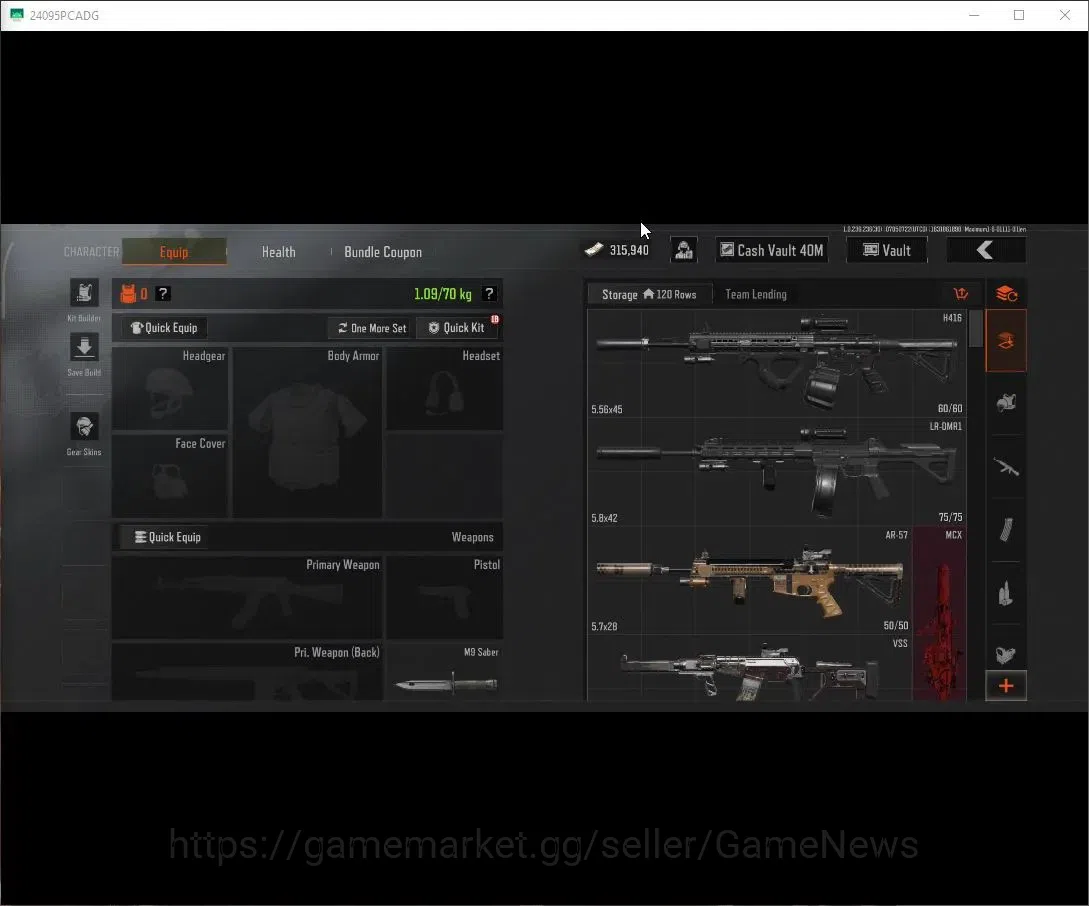
Task: Open the Bundle Coupon tab
Action: click(x=383, y=252)
